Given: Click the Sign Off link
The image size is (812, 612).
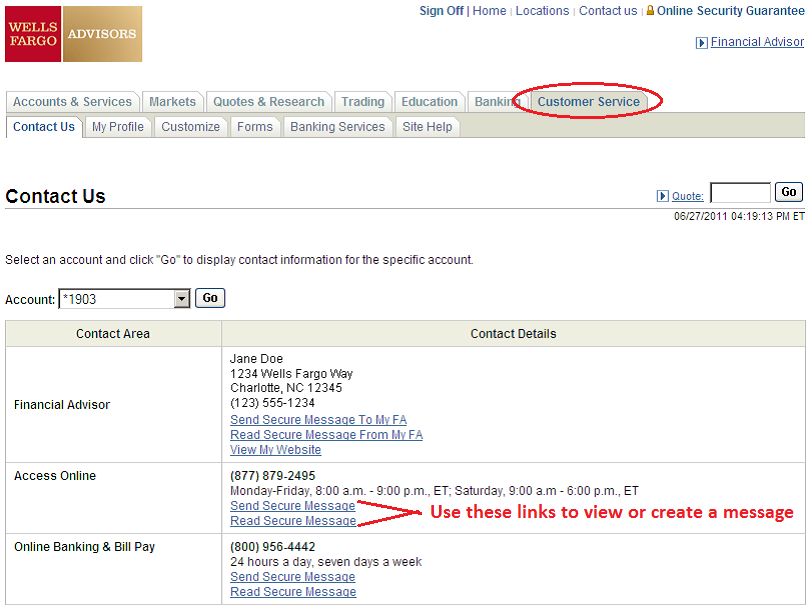Looking at the screenshot, I should [x=441, y=11].
